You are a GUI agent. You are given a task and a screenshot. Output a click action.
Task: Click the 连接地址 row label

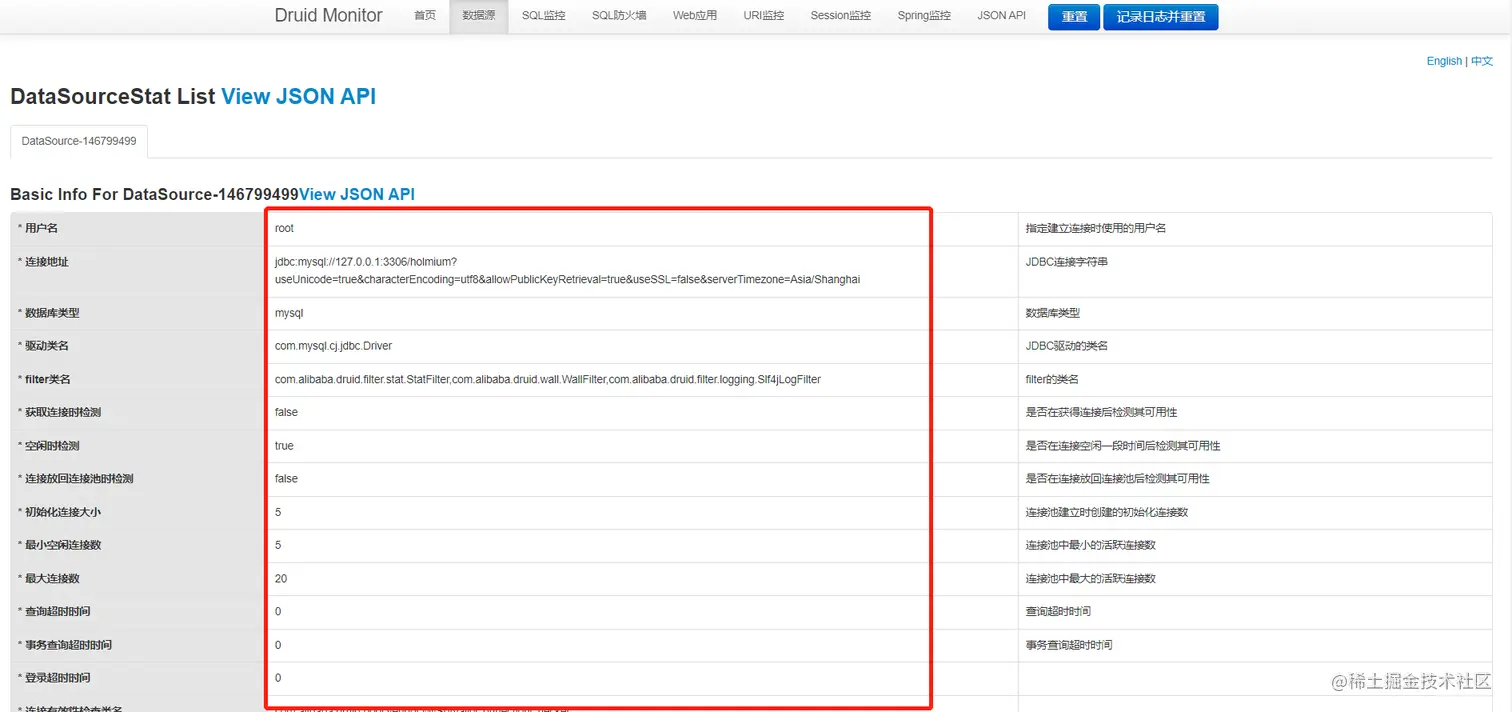pos(43,262)
